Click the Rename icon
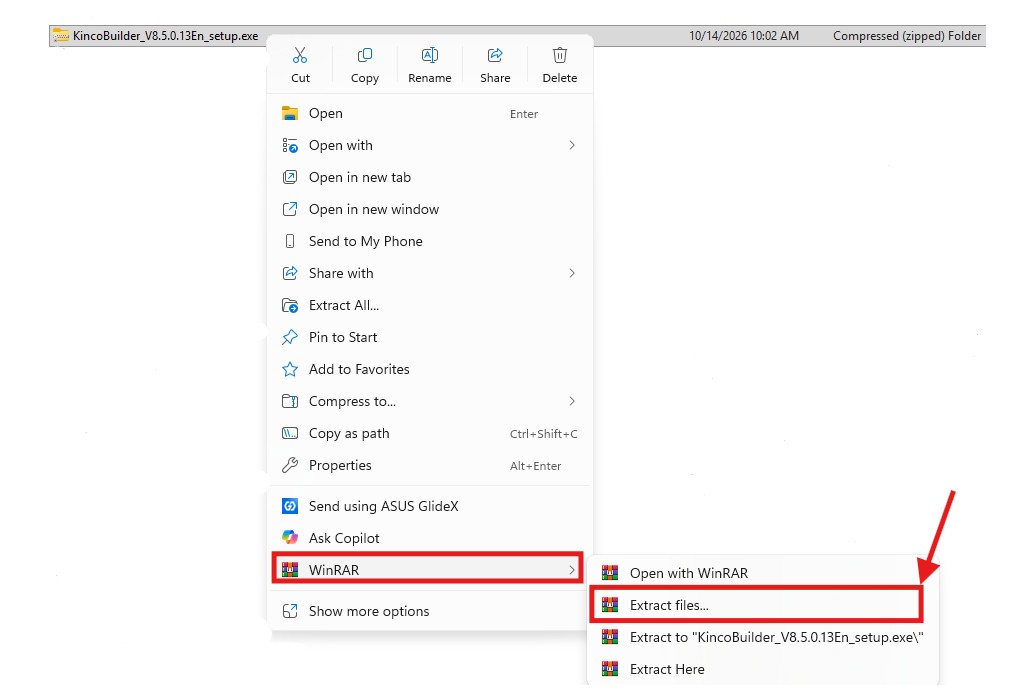The height and width of the screenshot is (695, 1011). [x=429, y=55]
